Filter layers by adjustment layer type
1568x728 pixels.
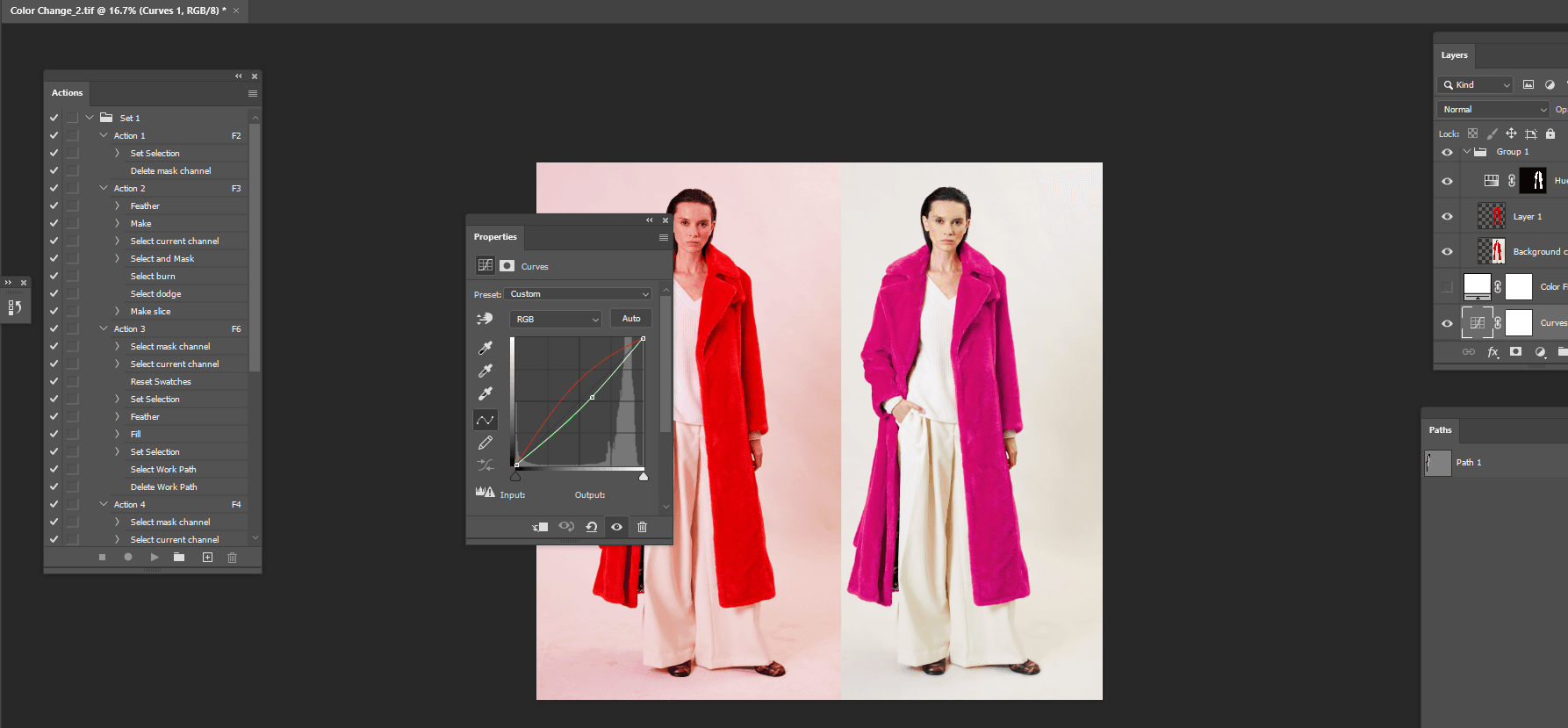pyautogui.click(x=1550, y=85)
